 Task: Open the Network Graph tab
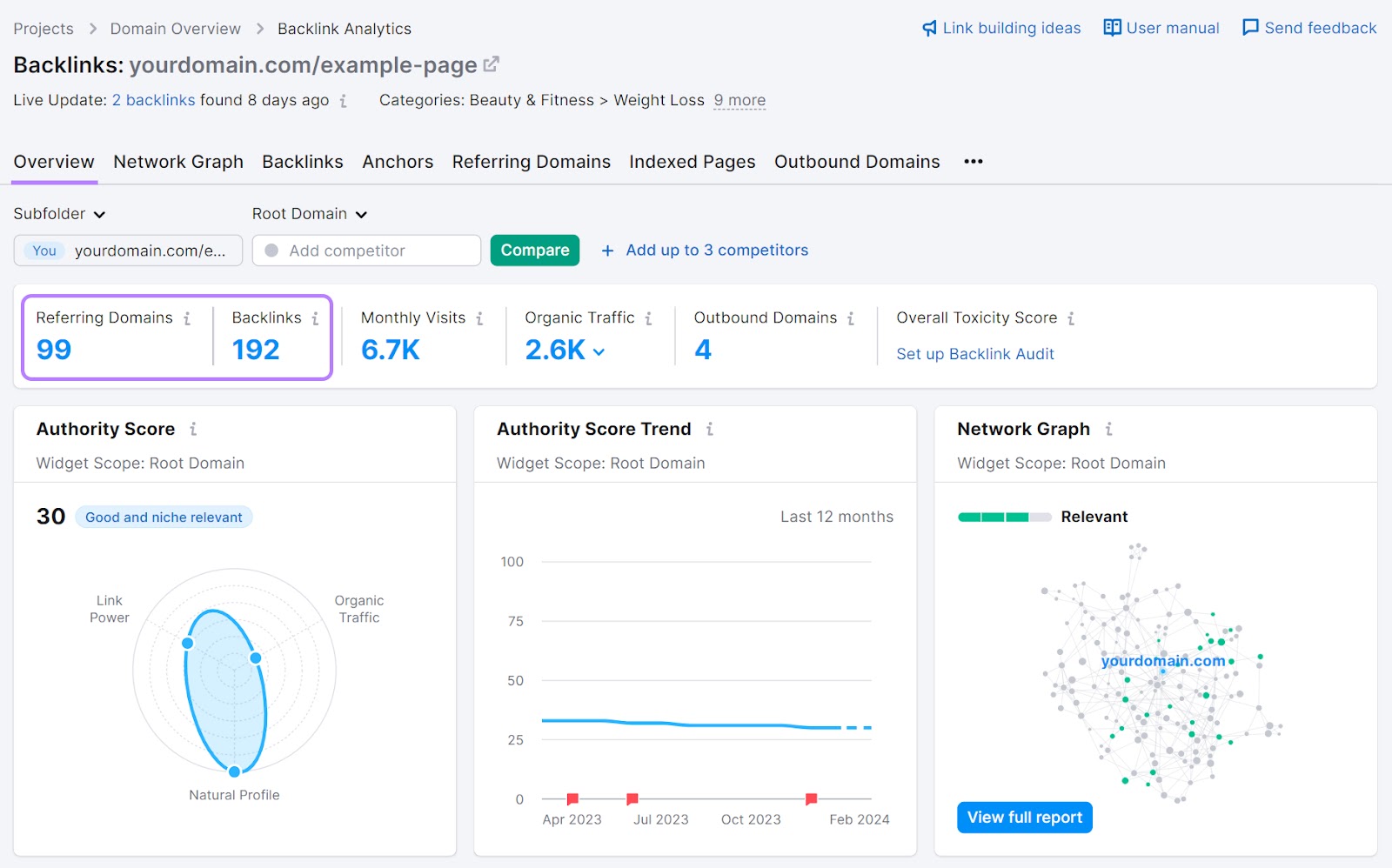click(x=178, y=162)
